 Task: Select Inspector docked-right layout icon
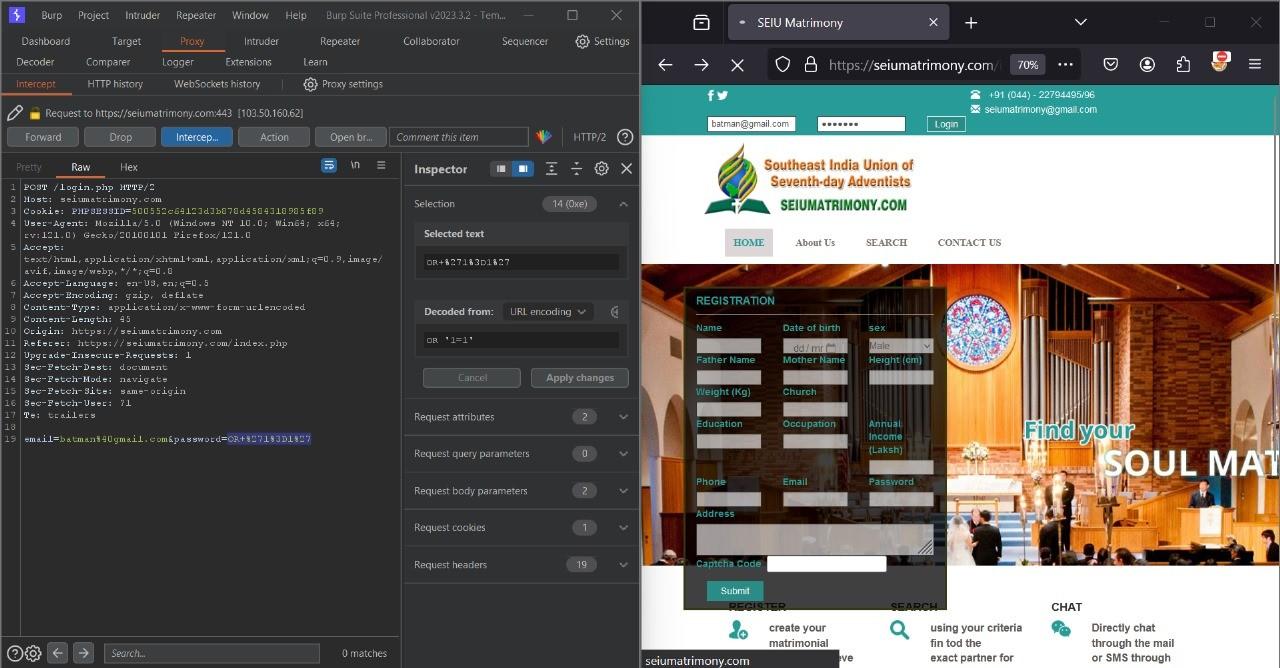coord(522,169)
